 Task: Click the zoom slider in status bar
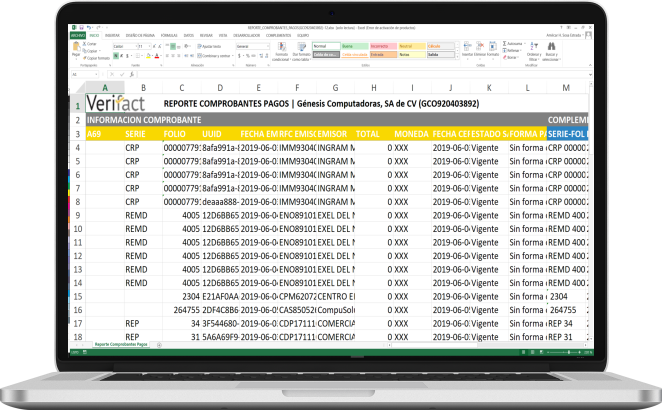point(569,352)
